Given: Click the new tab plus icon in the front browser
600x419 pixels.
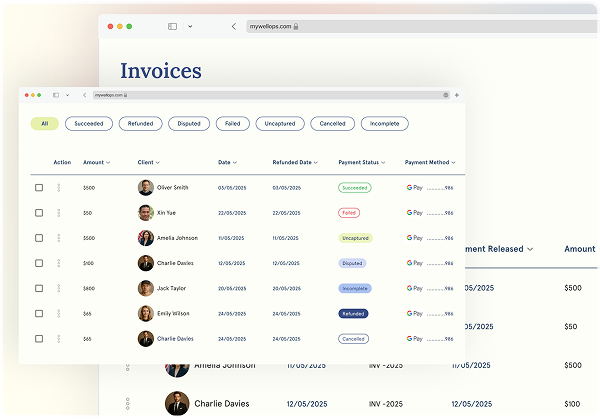Looking at the screenshot, I should (x=457, y=95).
